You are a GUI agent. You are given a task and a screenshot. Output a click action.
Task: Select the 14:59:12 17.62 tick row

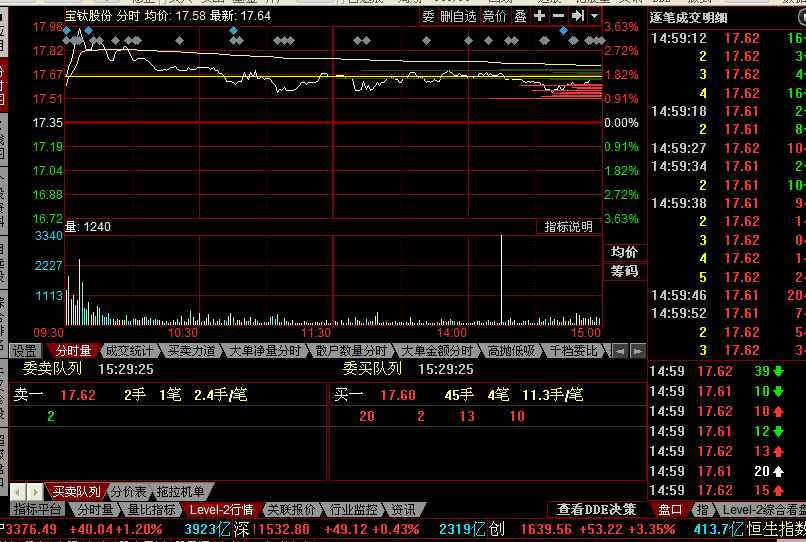727,38
